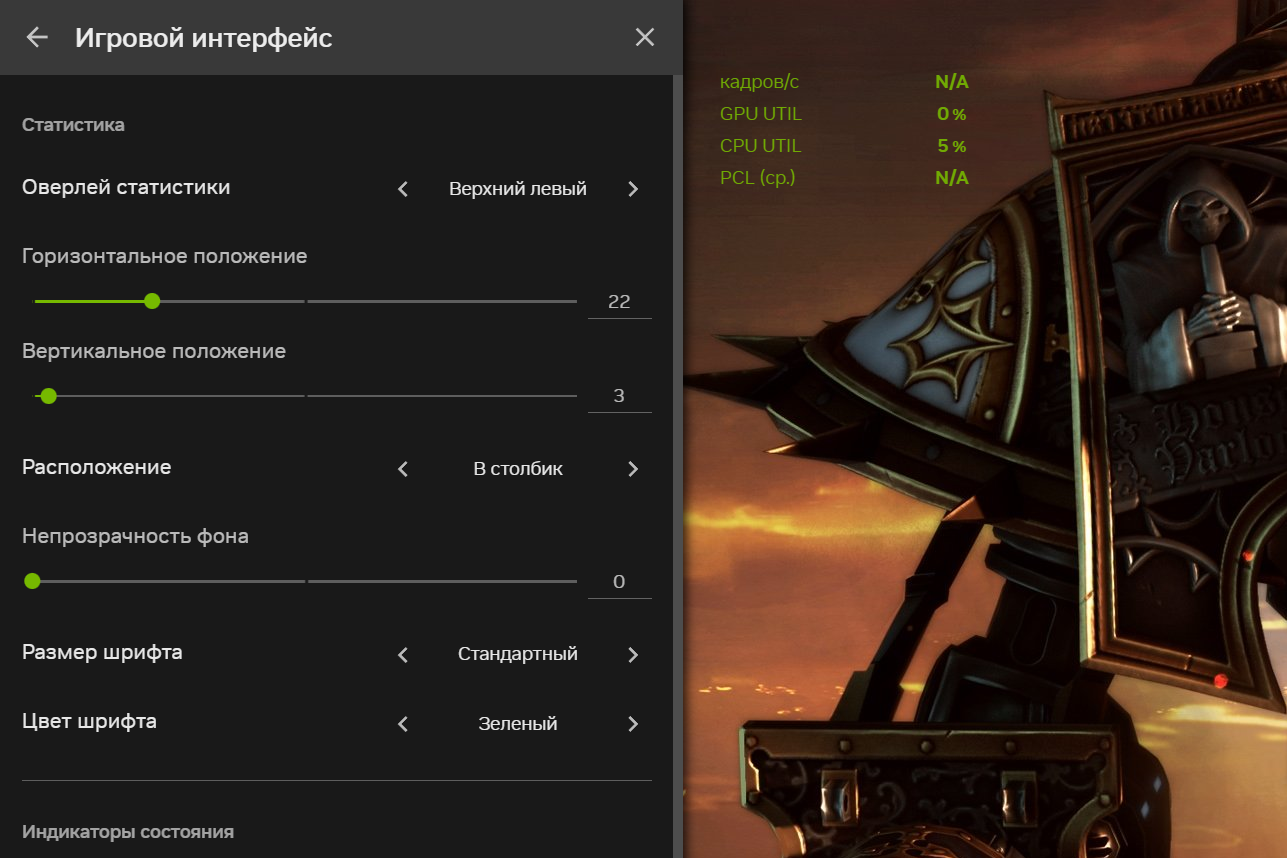Screen dimensions: 1287x858
Task: Choose next Размер шрифта option
Action: coord(633,655)
